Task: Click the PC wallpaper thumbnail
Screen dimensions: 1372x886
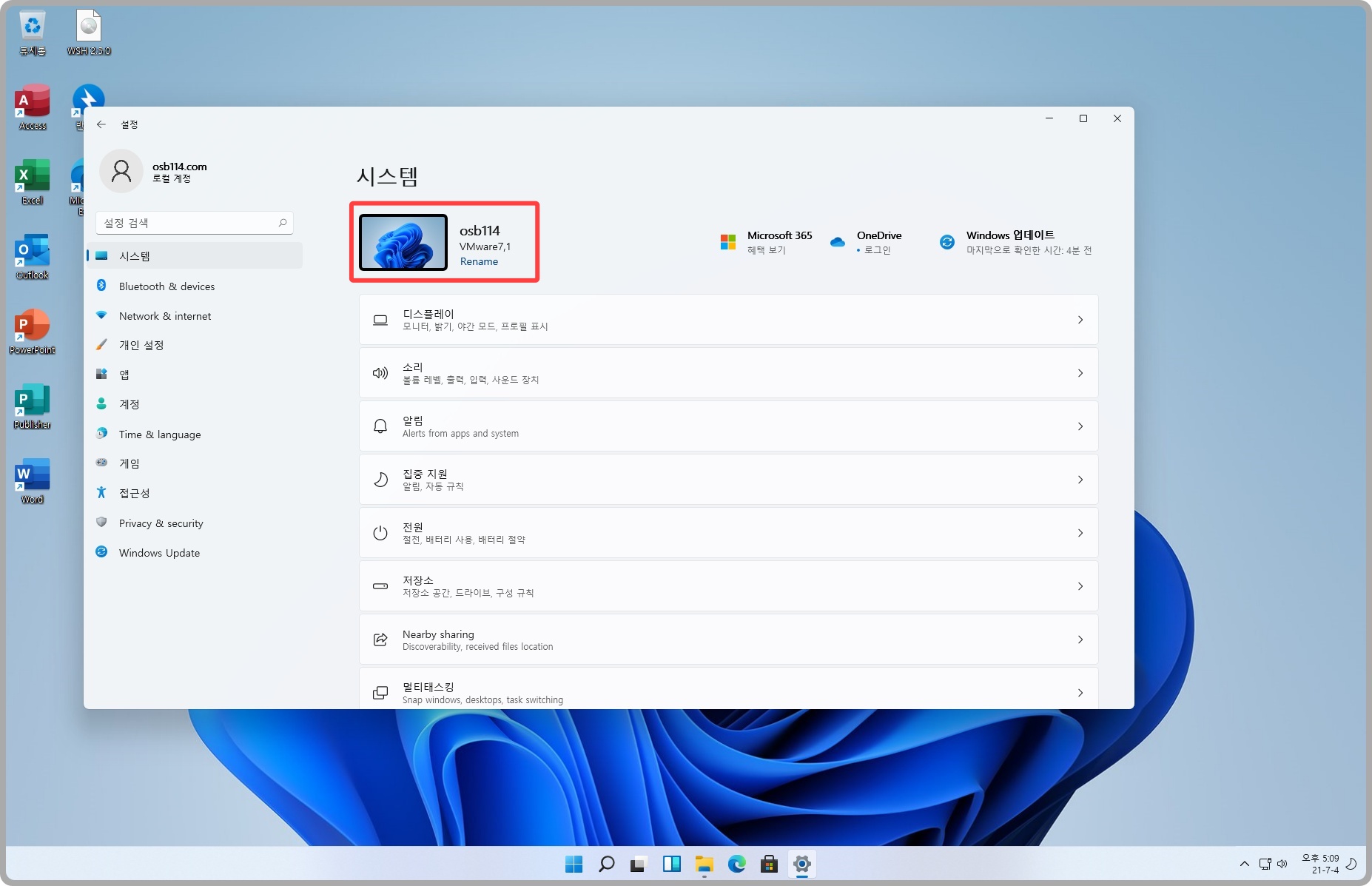Action: click(403, 242)
